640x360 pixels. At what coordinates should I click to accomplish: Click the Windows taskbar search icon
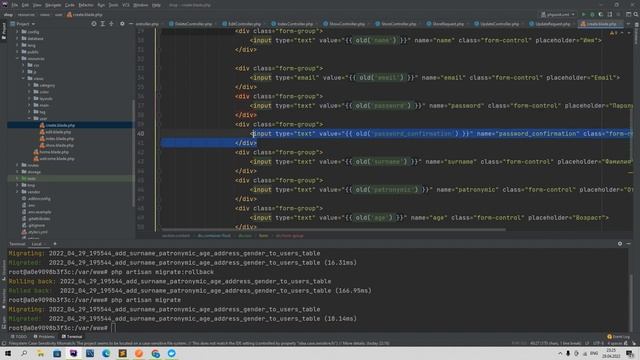point(24,353)
